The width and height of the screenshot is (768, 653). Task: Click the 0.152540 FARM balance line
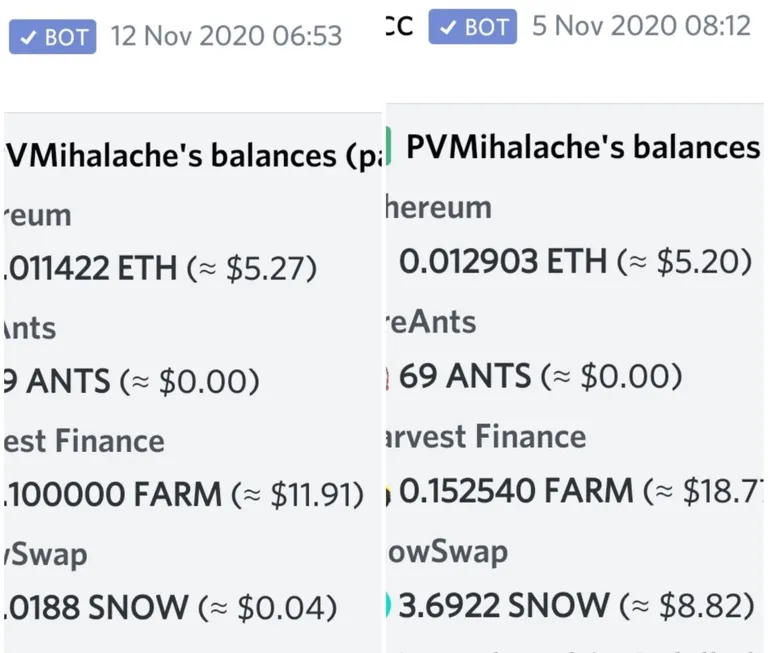click(581, 491)
